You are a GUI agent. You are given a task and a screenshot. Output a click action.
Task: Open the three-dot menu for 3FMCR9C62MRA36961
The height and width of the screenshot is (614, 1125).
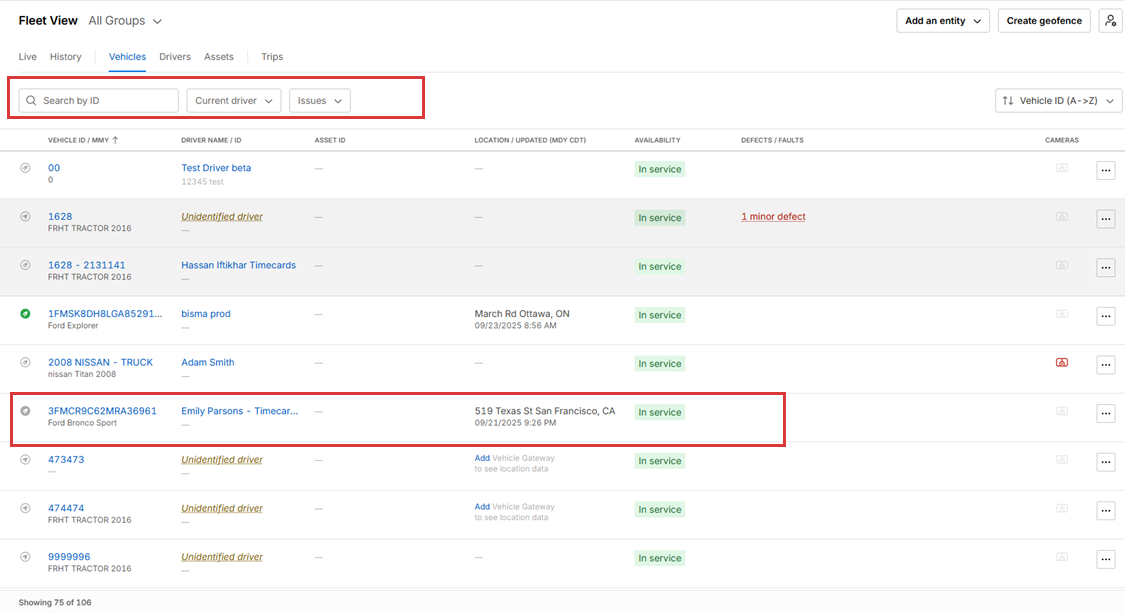(x=1105, y=413)
